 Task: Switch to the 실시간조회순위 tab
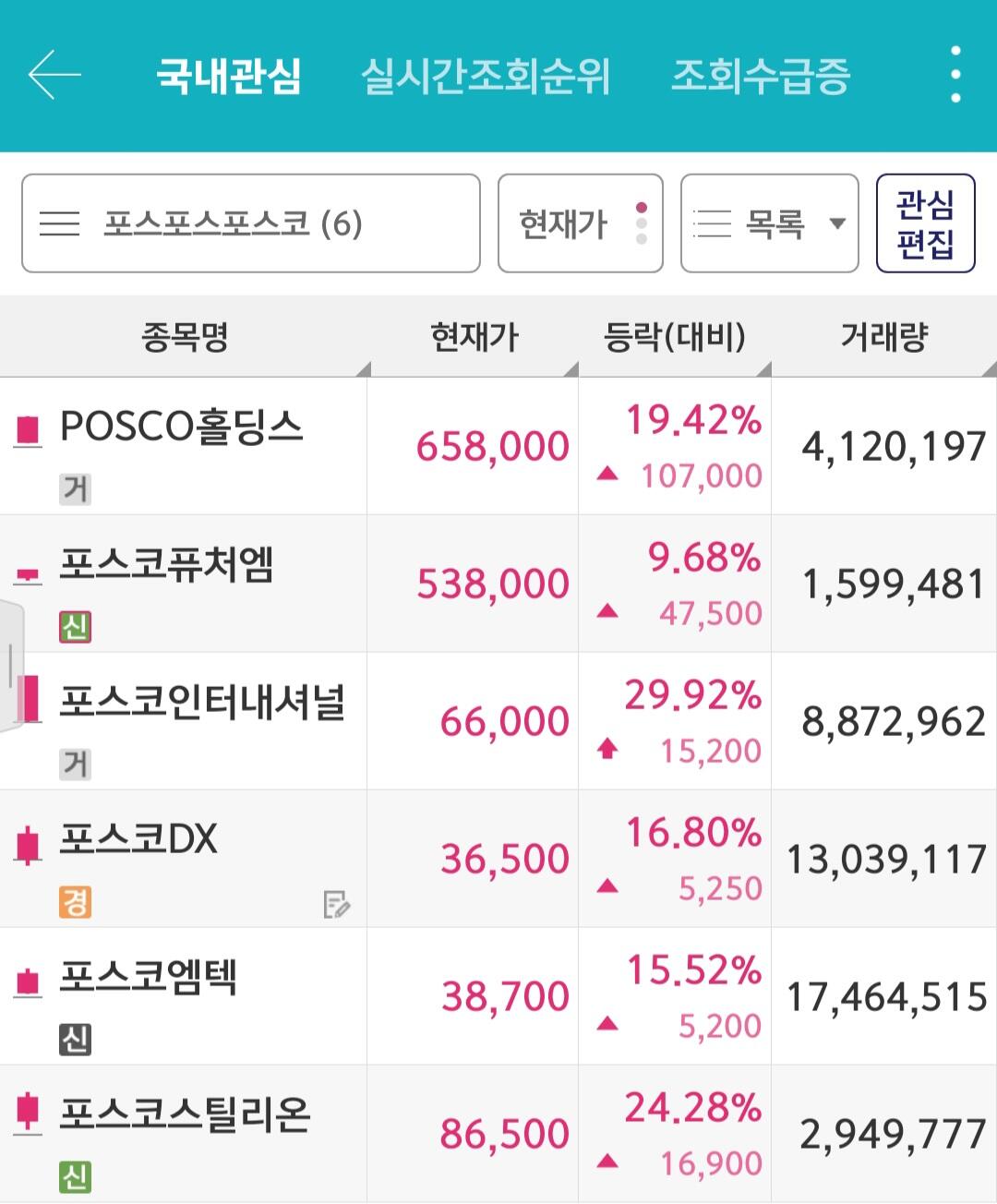[x=485, y=76]
